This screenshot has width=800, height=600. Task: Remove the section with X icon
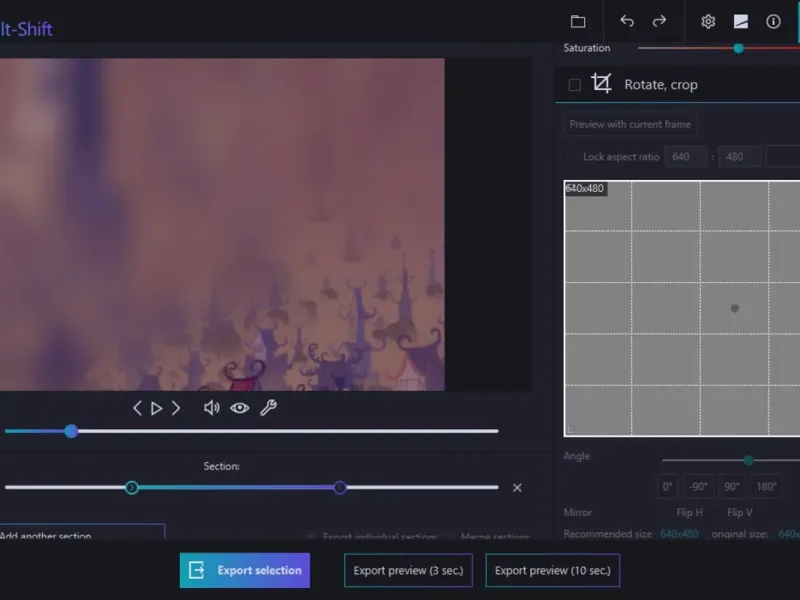click(517, 488)
